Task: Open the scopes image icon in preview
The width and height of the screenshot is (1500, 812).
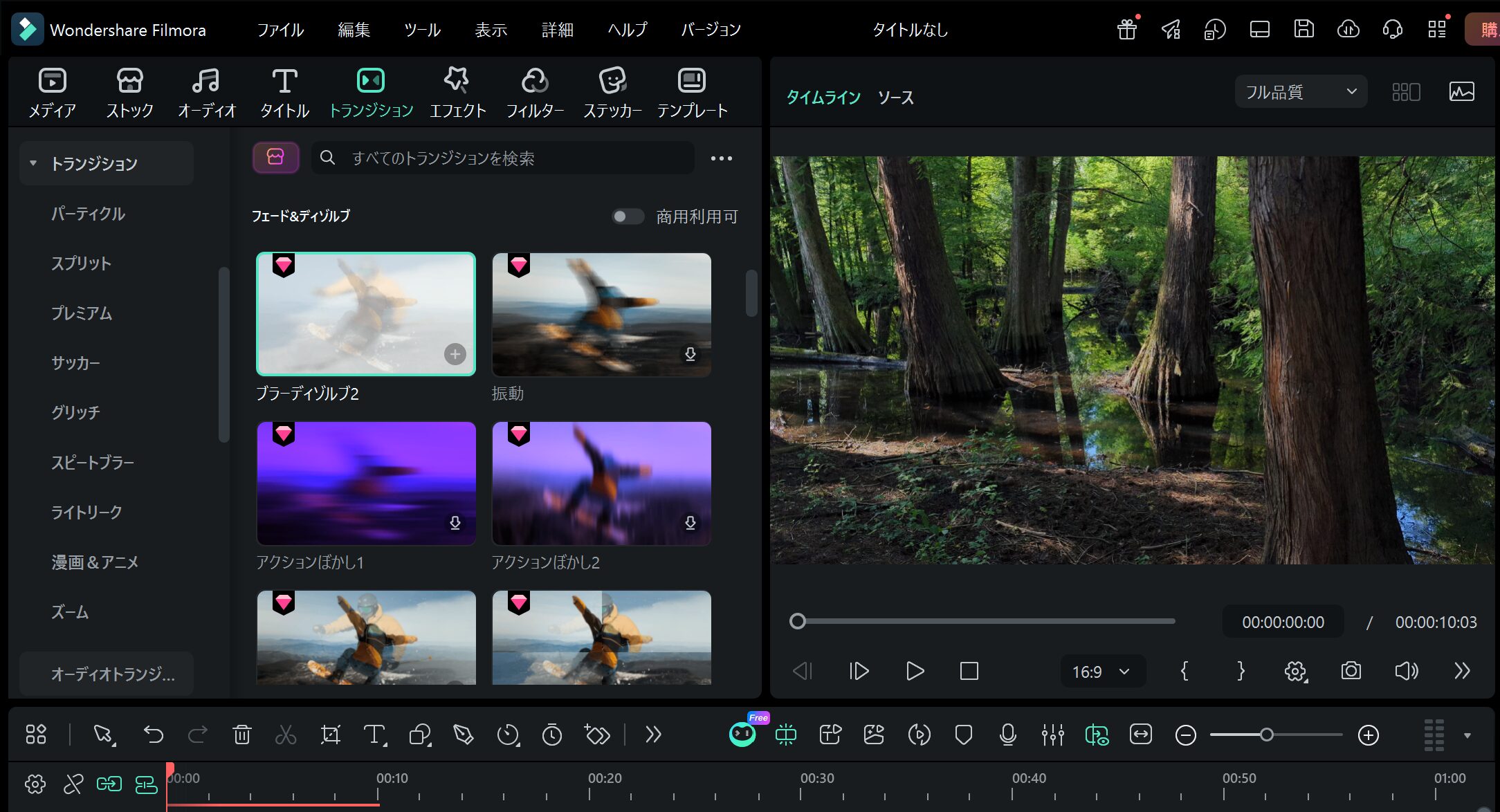Action: 1461,92
